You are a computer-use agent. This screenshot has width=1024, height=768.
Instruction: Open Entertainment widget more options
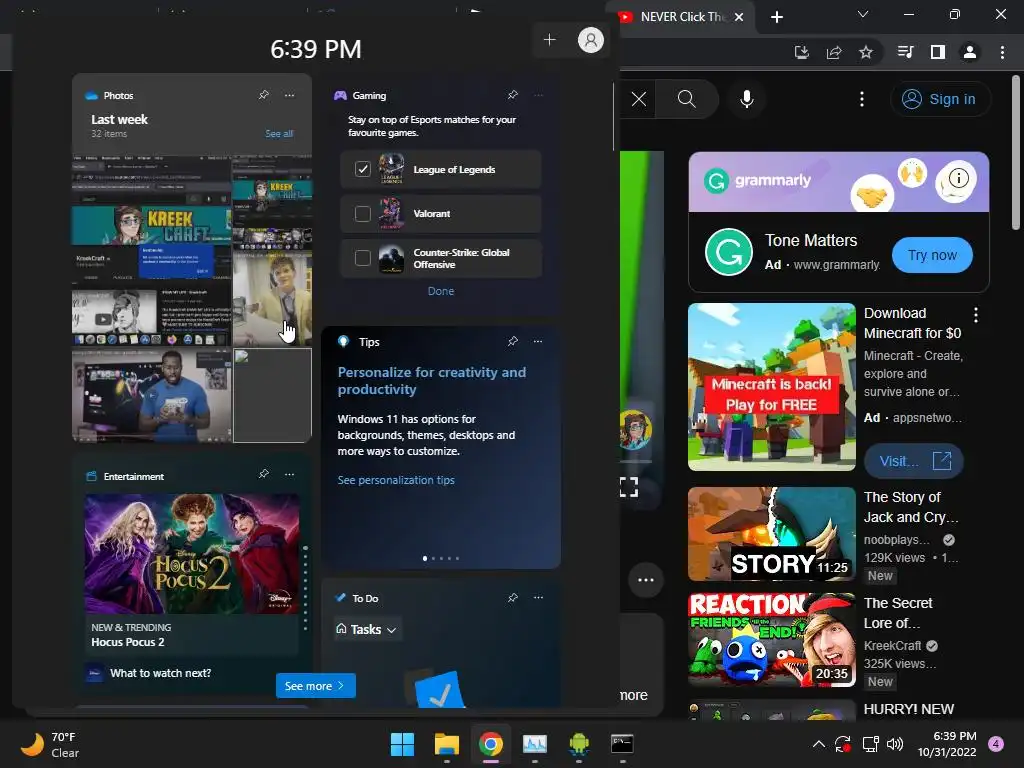coord(289,474)
